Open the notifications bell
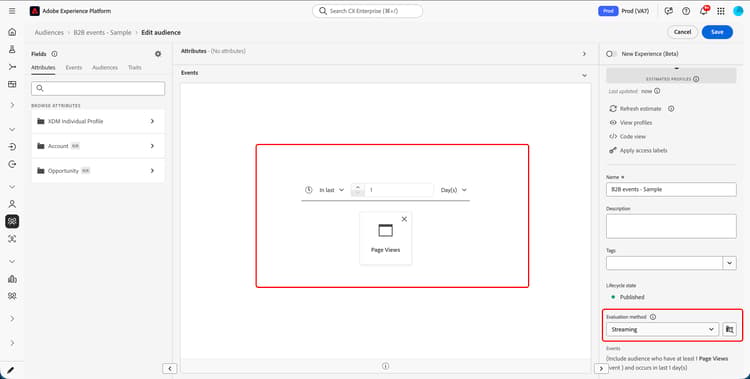This screenshot has width=750, height=379. tap(704, 11)
